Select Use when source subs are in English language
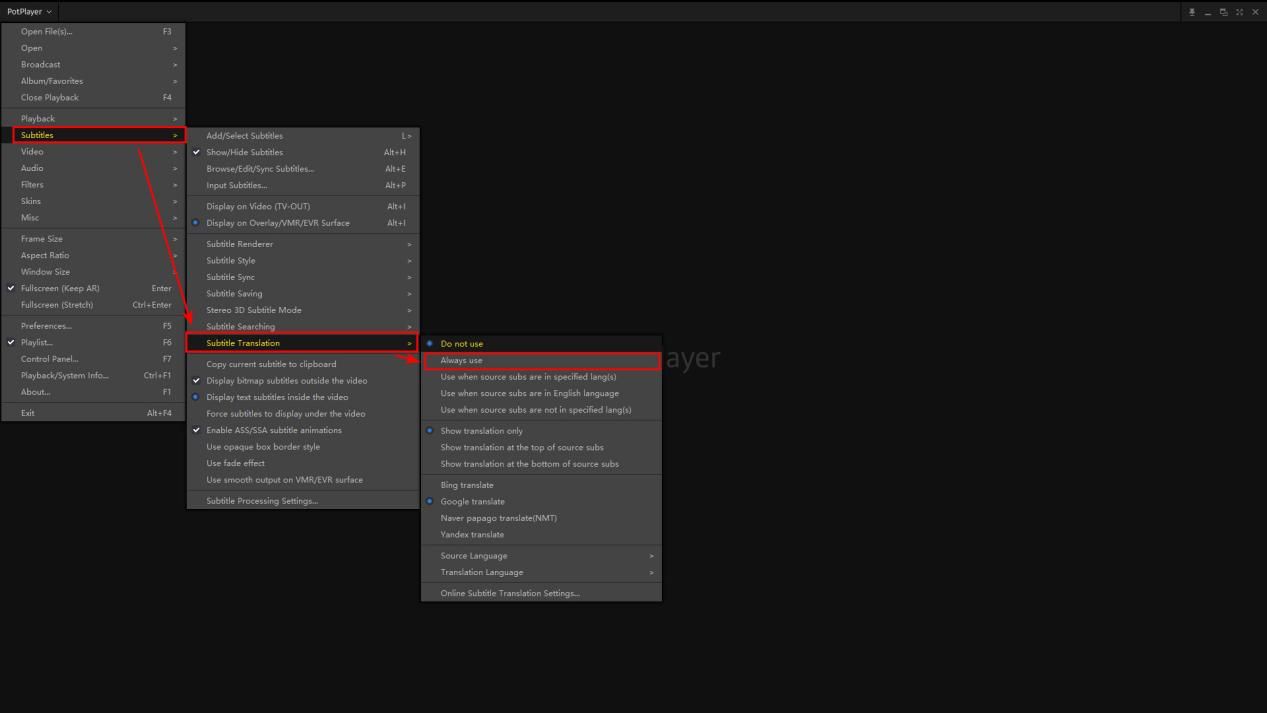Viewport: 1267px width, 713px height. (x=541, y=393)
